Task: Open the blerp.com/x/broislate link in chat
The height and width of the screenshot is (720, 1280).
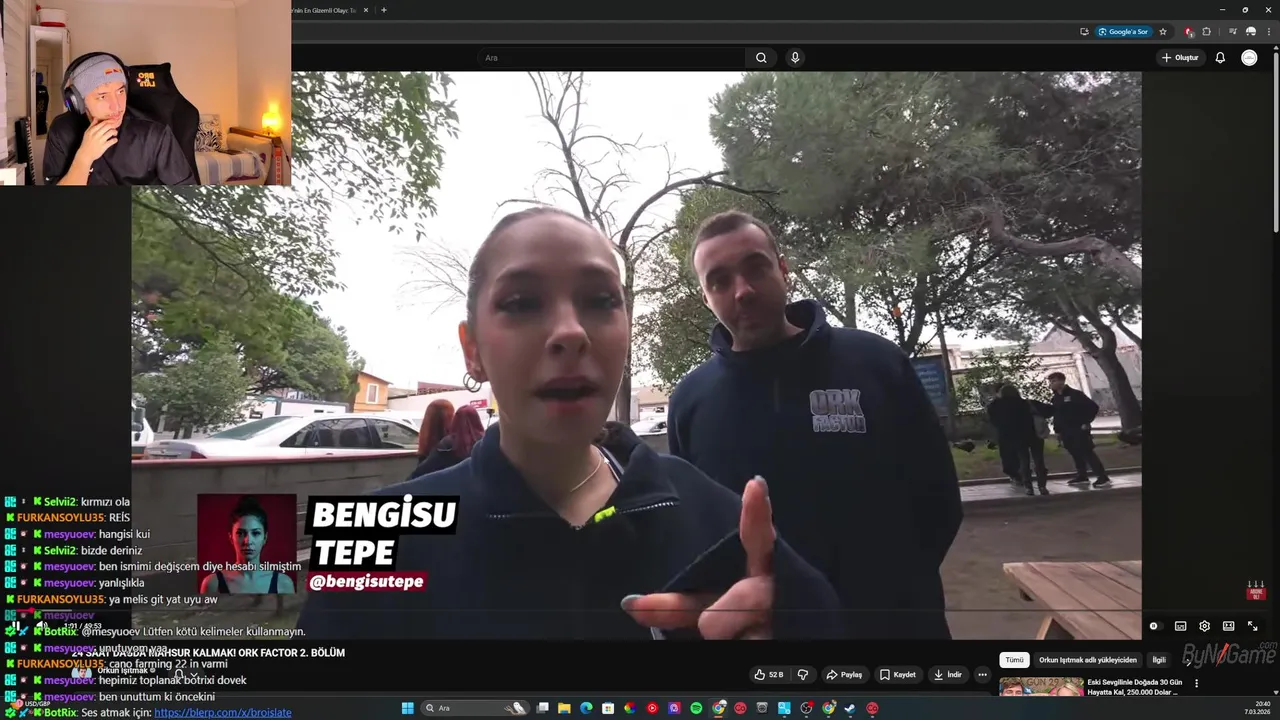Action: (x=223, y=712)
